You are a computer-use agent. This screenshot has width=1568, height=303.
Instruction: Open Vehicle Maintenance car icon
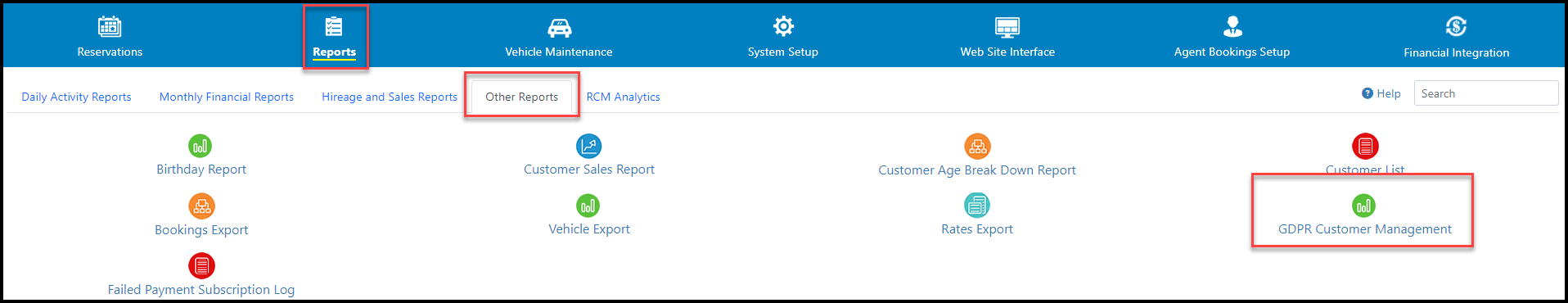[559, 27]
